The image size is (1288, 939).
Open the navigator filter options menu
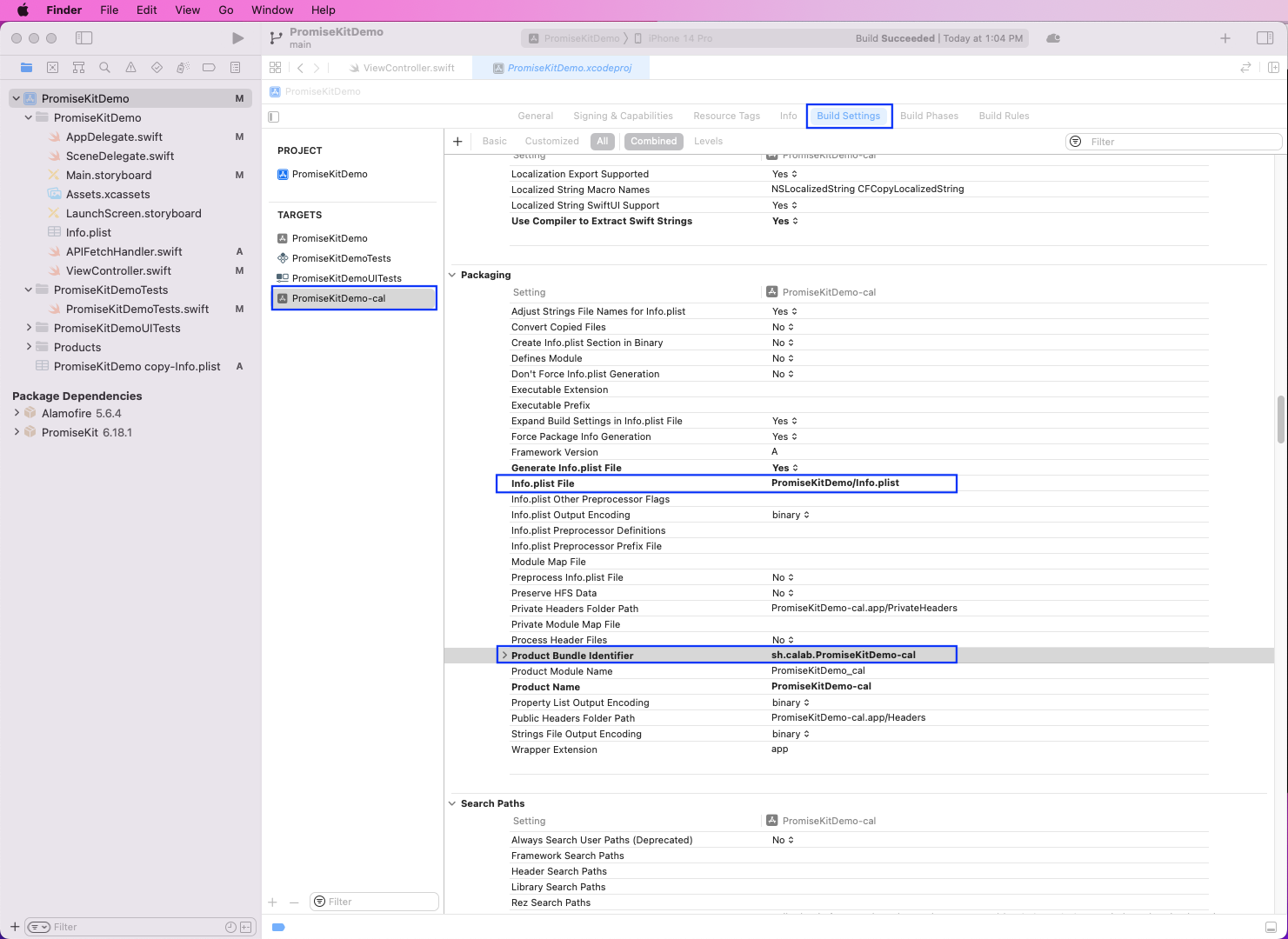pyautogui.click(x=39, y=927)
